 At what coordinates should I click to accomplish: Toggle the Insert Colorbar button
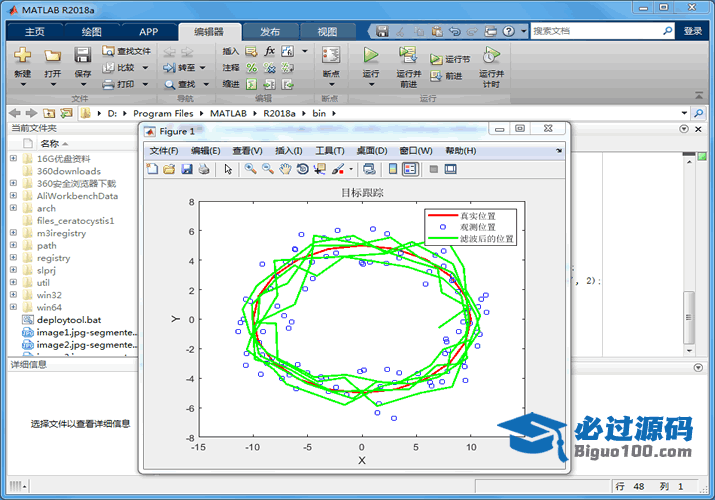pyautogui.click(x=393, y=169)
